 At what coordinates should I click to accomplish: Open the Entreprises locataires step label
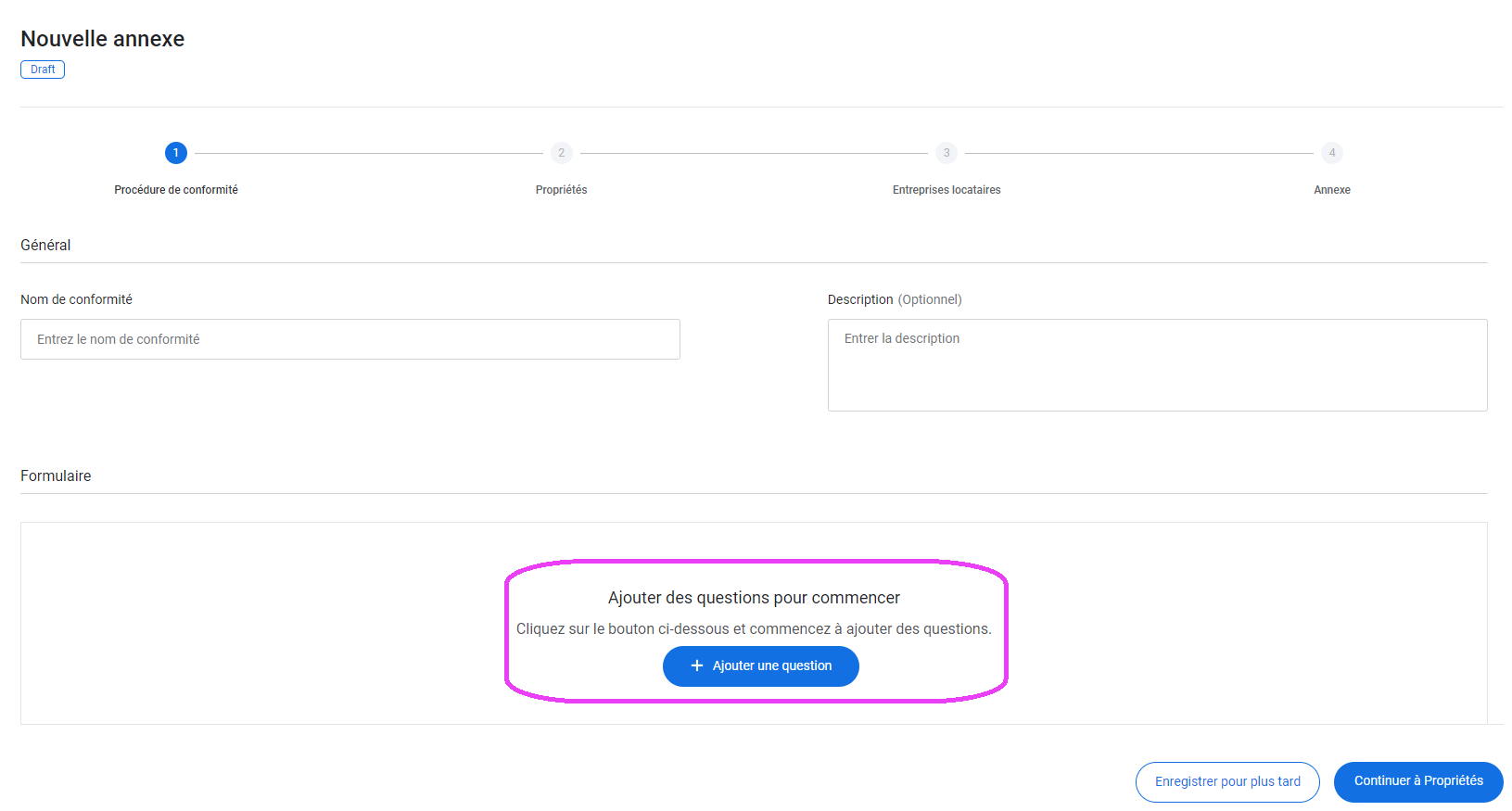pyautogui.click(x=946, y=190)
